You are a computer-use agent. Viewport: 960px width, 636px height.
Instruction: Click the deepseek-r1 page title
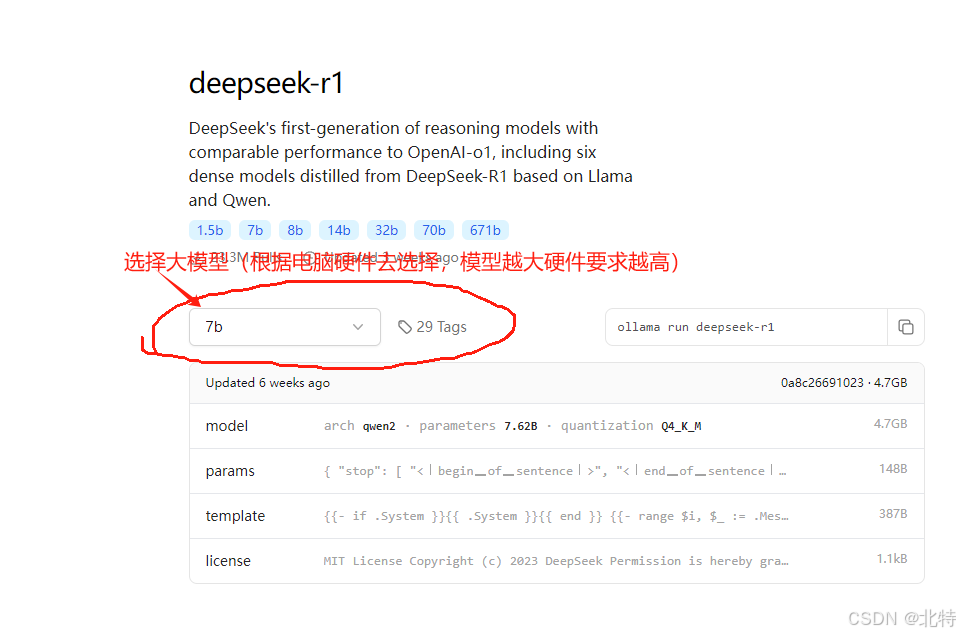(x=266, y=83)
